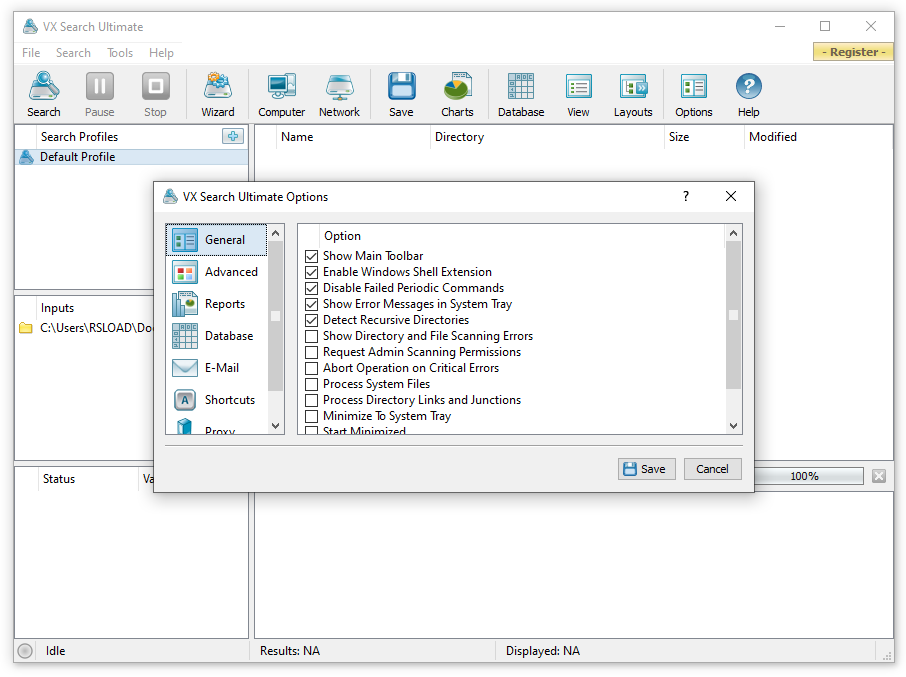Uncheck Enable Windows Shell Extension
Viewport: 906px width, 677px height.
point(311,272)
